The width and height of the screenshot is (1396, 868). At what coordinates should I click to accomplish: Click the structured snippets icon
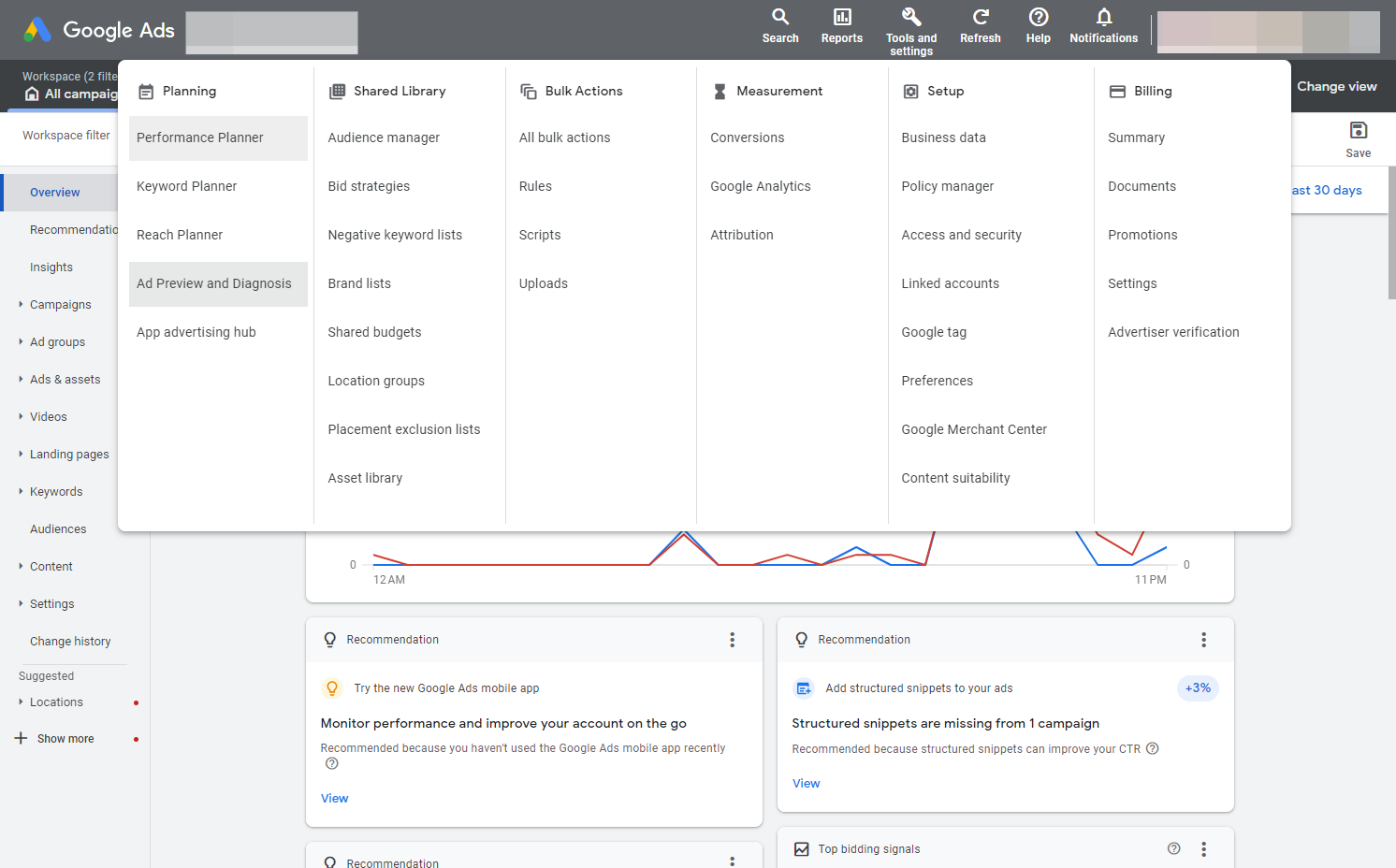point(804,688)
